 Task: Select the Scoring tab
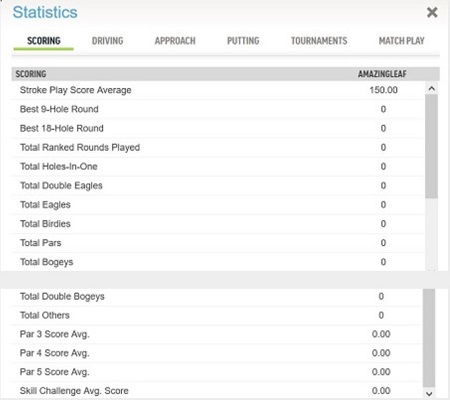(x=44, y=41)
